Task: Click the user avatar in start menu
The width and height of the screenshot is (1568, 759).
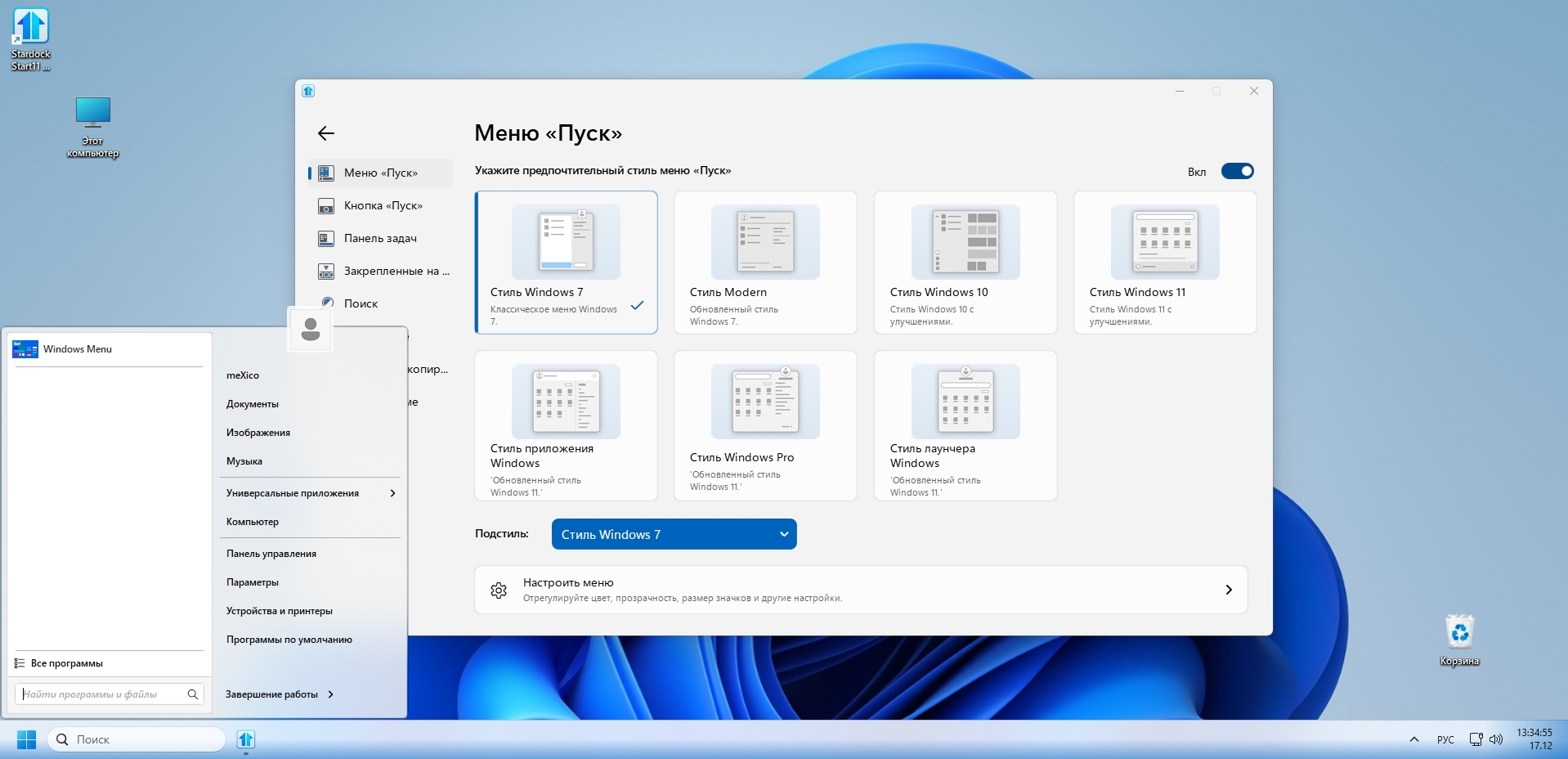Action: coord(311,330)
